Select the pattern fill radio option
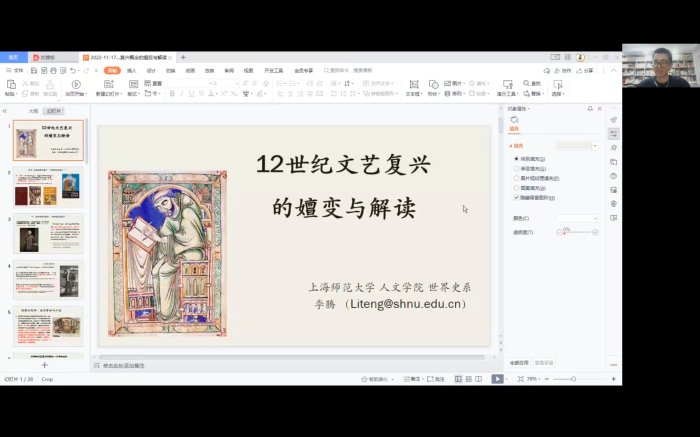The height and width of the screenshot is (437, 700). point(517,188)
